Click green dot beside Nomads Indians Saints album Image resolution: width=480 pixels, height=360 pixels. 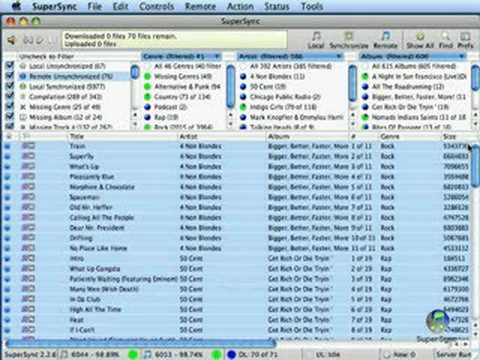coord(365,117)
